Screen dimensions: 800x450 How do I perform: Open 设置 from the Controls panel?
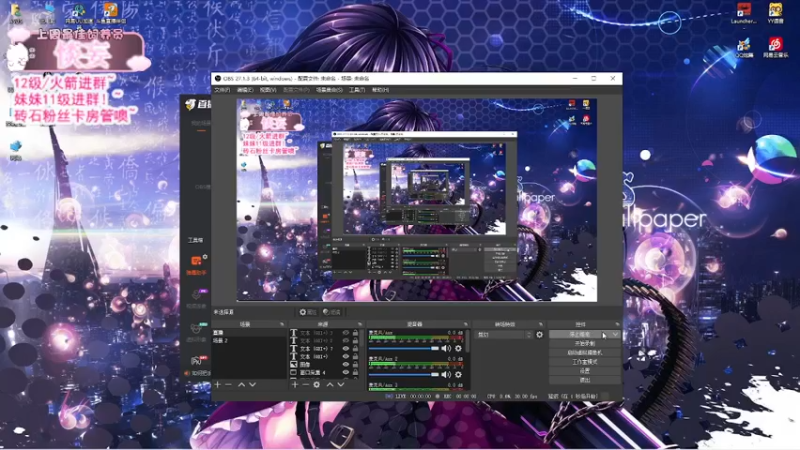coord(585,371)
